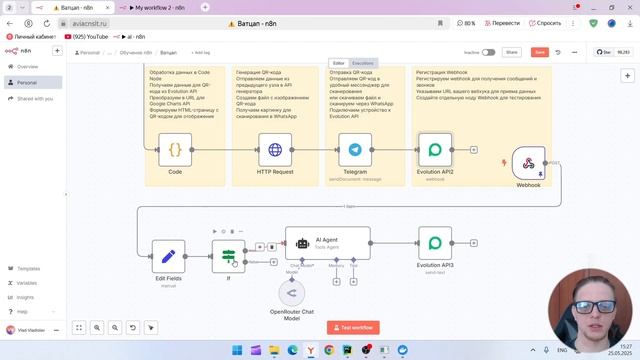Select the Evolution API3 node
Image resolution: width=640 pixels, height=360 pixels.
click(x=435, y=243)
